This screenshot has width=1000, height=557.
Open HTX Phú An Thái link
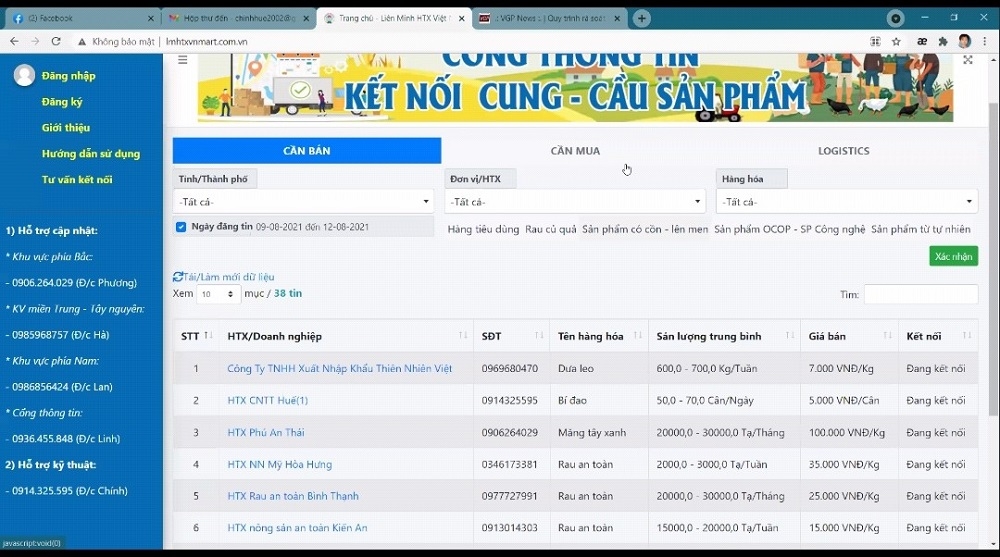(265, 432)
